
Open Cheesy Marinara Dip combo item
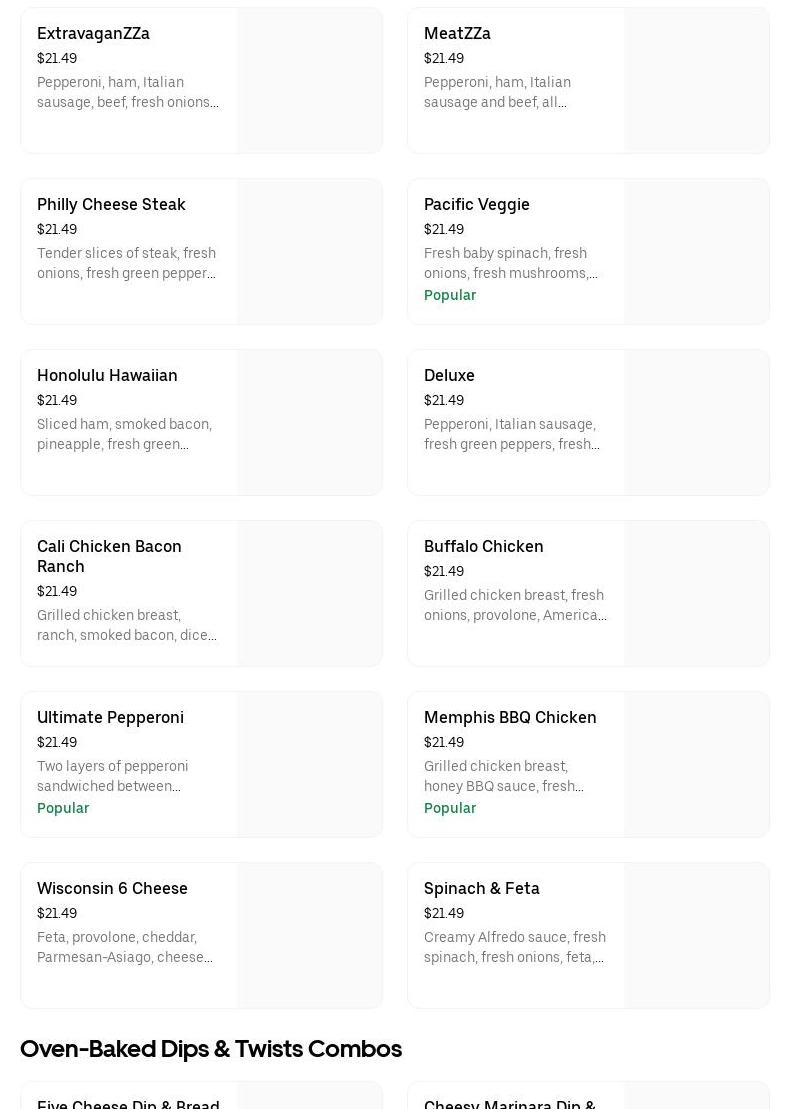coord(510,1102)
